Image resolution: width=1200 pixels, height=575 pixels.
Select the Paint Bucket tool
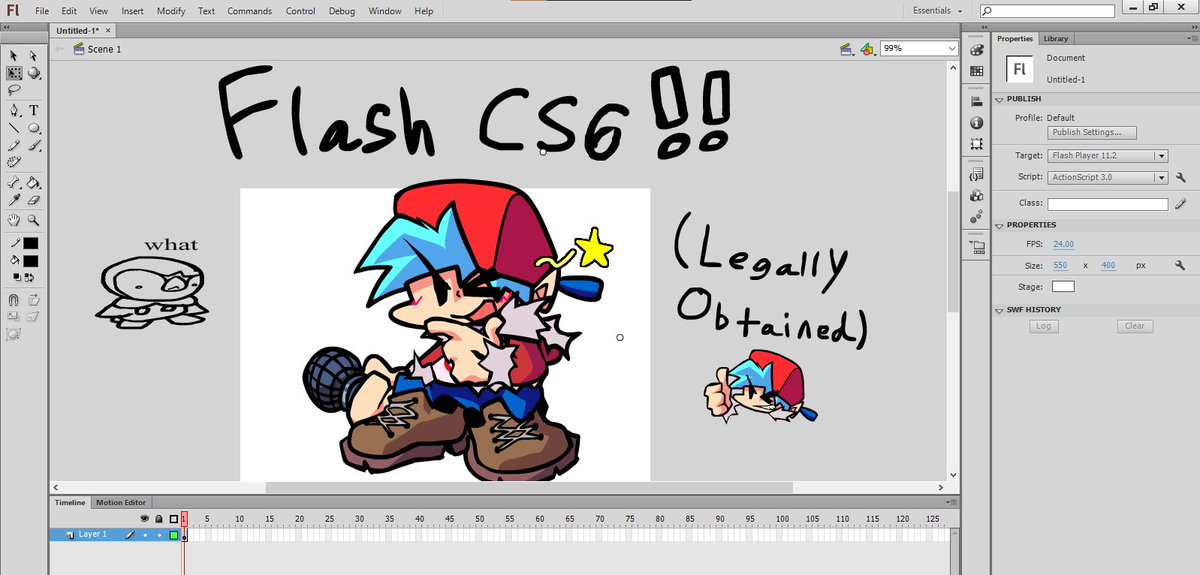coord(33,183)
